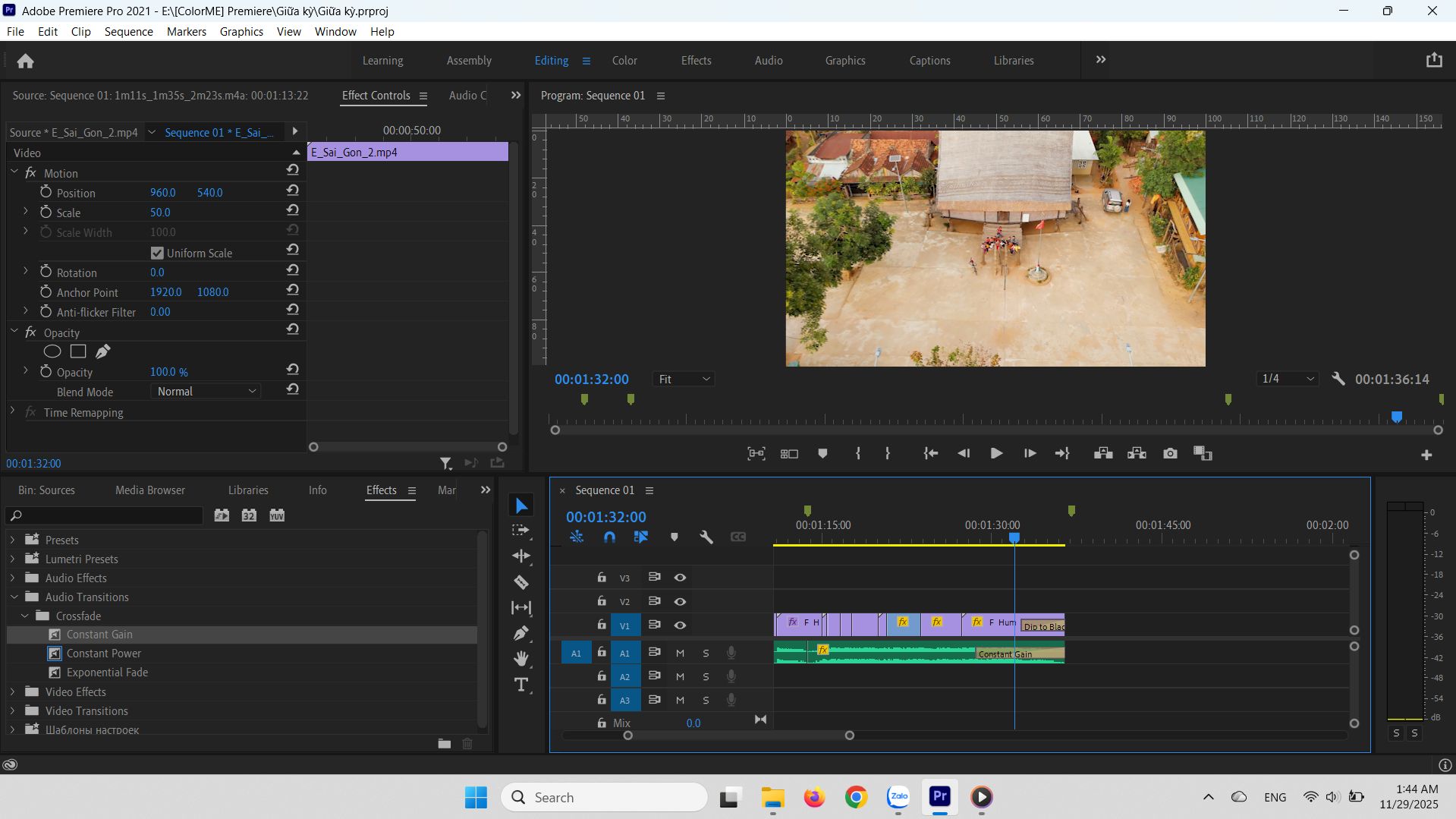Open Premiere Pro from the taskbar
Image resolution: width=1456 pixels, height=819 pixels.
pos(940,797)
